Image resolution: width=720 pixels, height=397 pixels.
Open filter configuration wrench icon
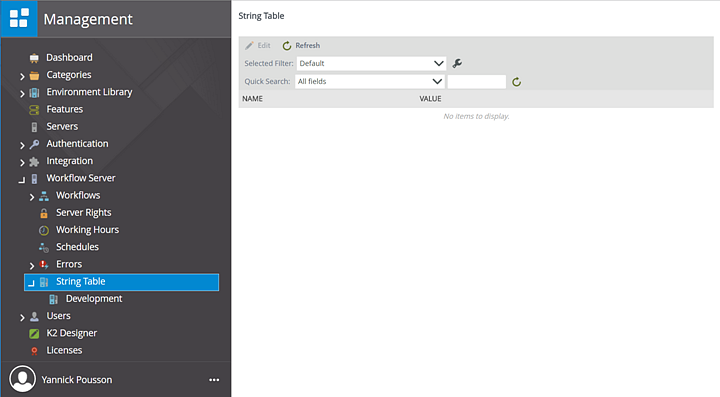click(x=457, y=63)
